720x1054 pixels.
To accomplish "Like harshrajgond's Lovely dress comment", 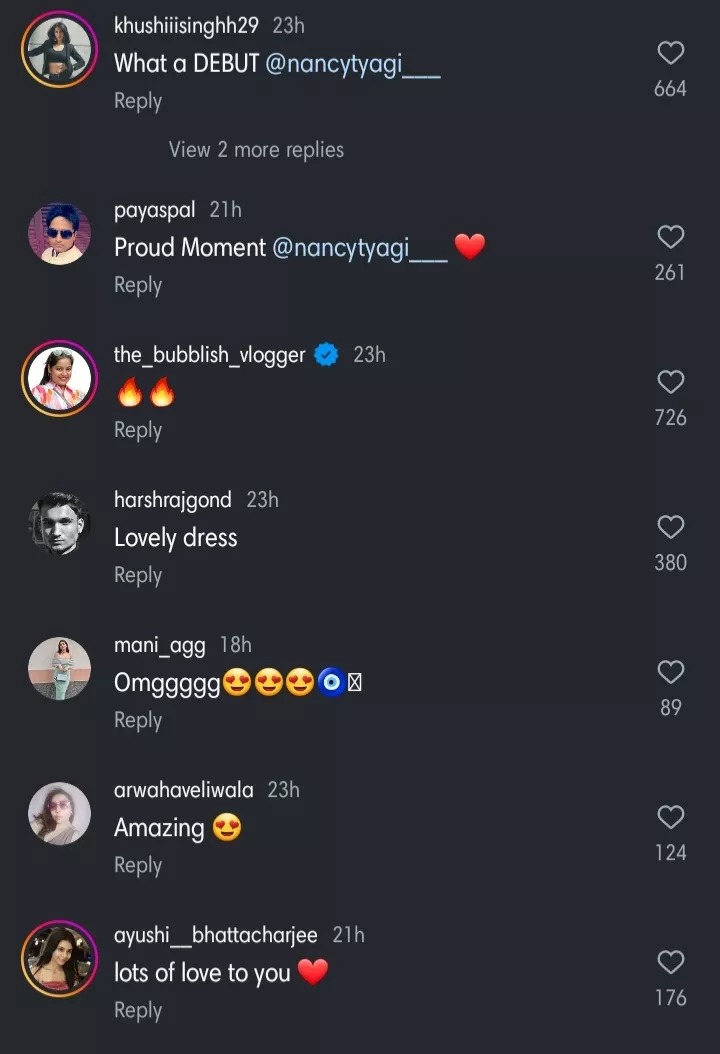I will pyautogui.click(x=670, y=527).
